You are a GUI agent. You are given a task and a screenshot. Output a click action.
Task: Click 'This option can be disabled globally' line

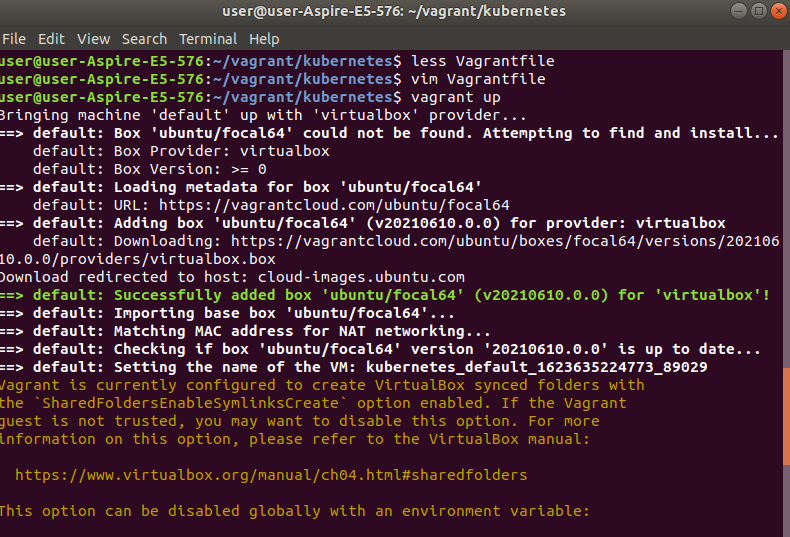[x=295, y=511]
